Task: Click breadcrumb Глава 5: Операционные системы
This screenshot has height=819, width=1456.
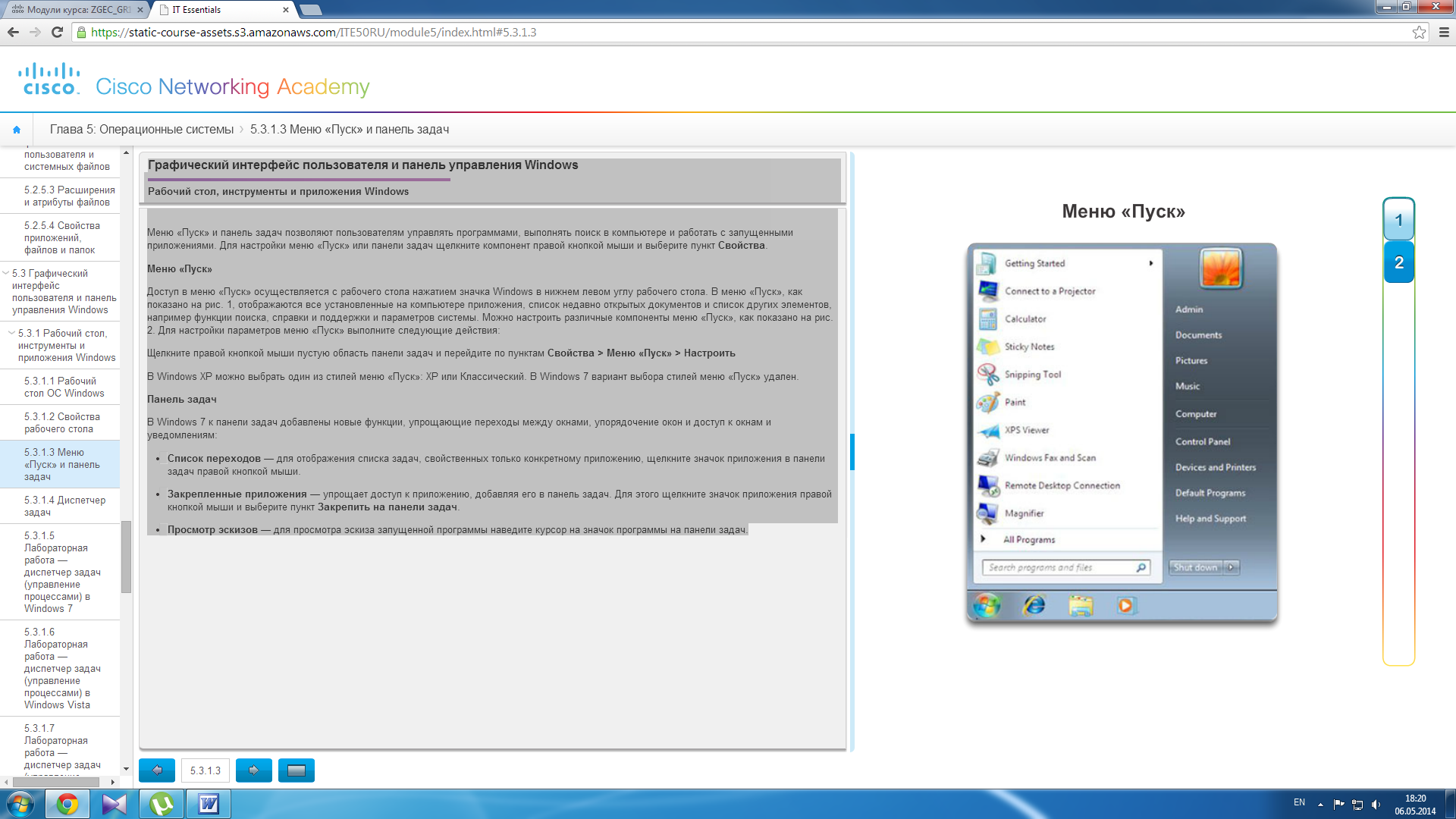Action: click(142, 130)
